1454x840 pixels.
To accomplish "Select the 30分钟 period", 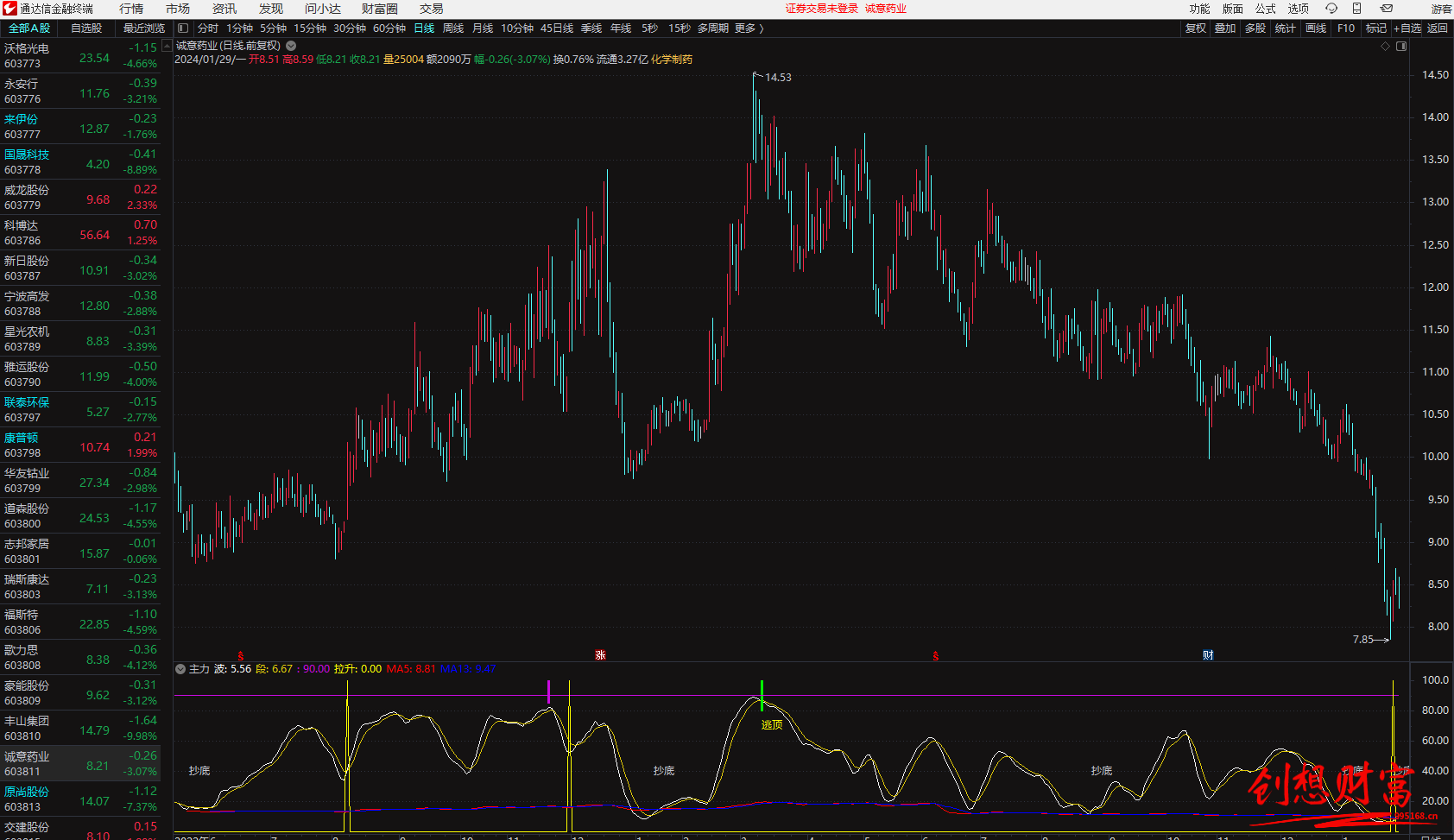I will [350, 28].
